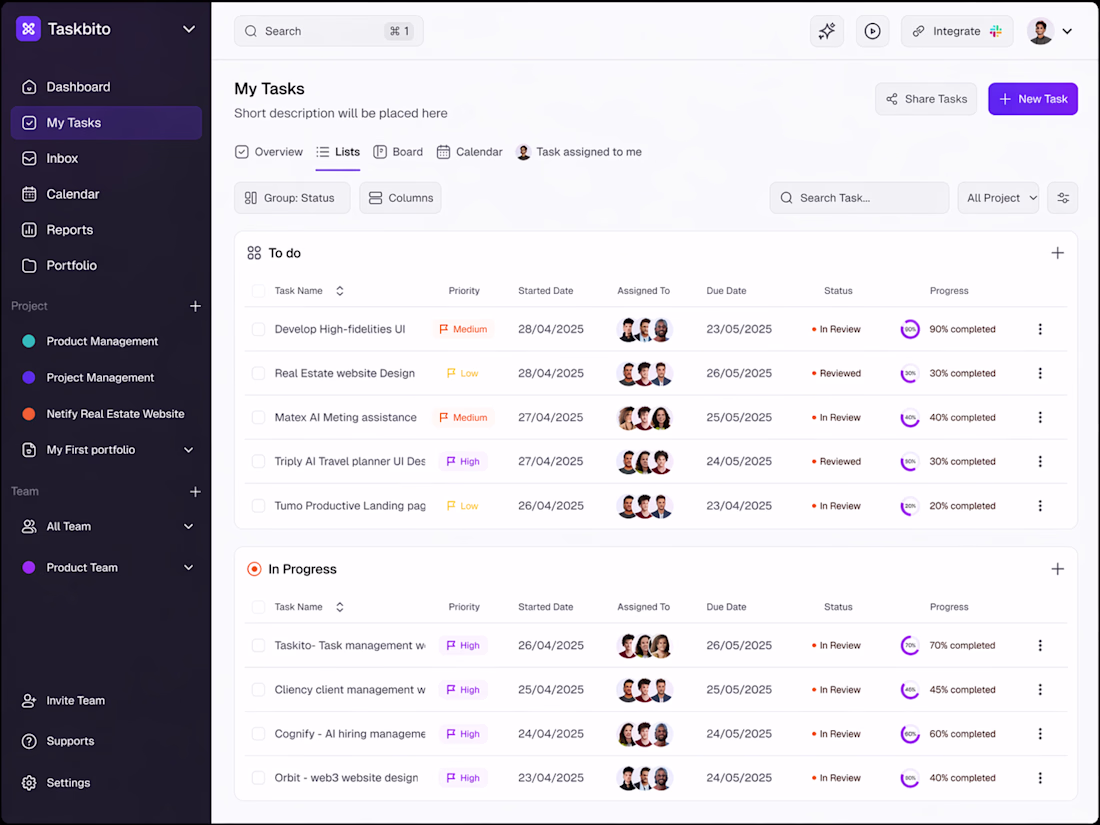Switch to the Calendar view tab
Screen dimensions: 1100x825
[469, 152]
